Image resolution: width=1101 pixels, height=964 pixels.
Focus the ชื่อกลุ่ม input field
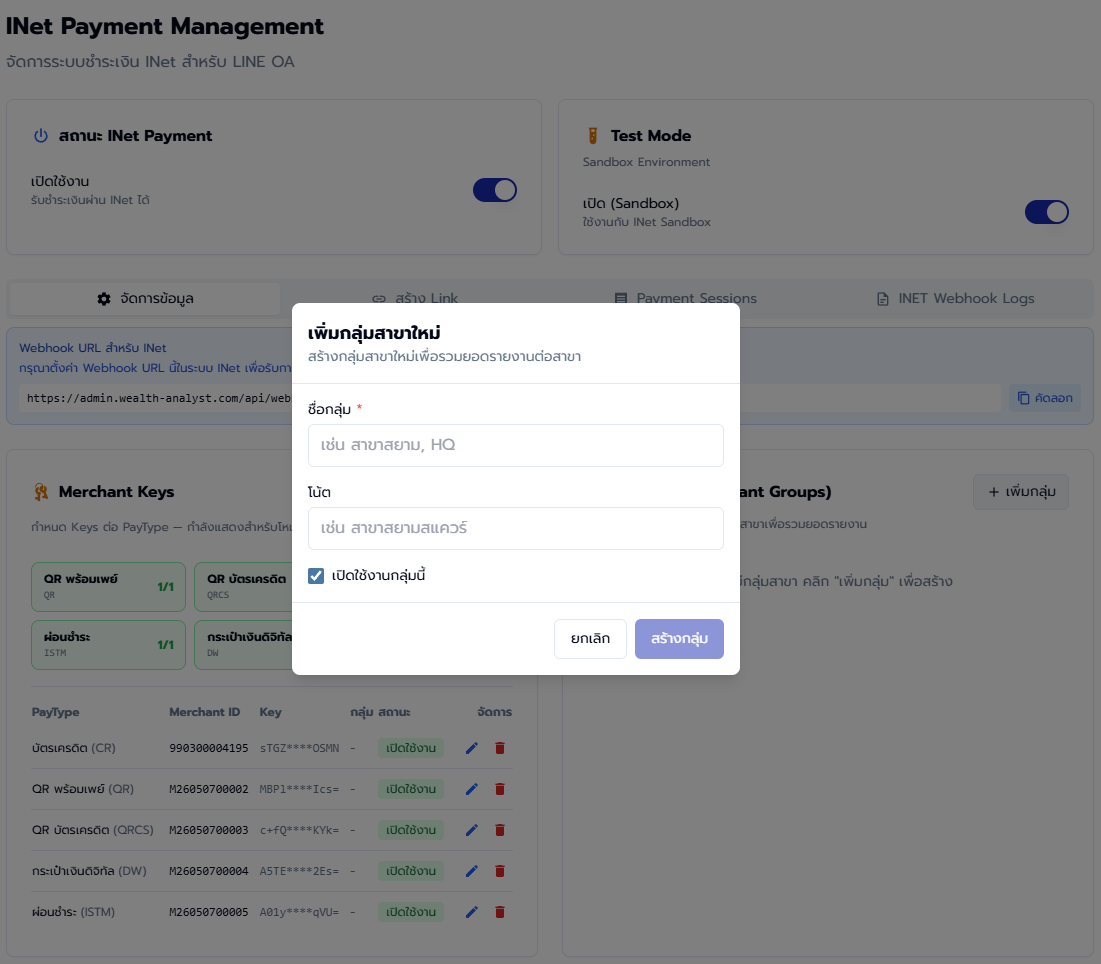point(515,445)
